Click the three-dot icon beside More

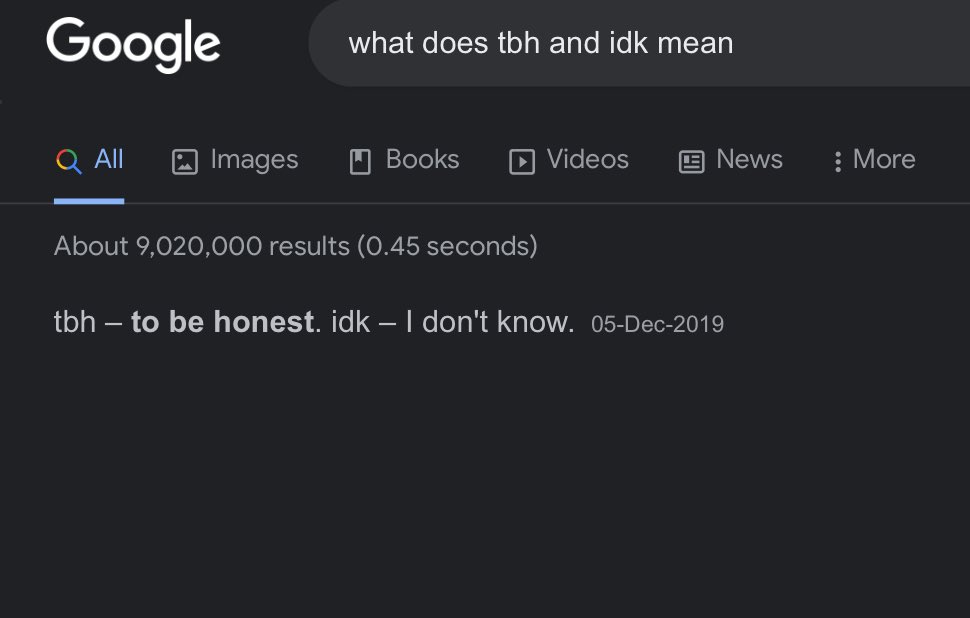[x=838, y=161]
